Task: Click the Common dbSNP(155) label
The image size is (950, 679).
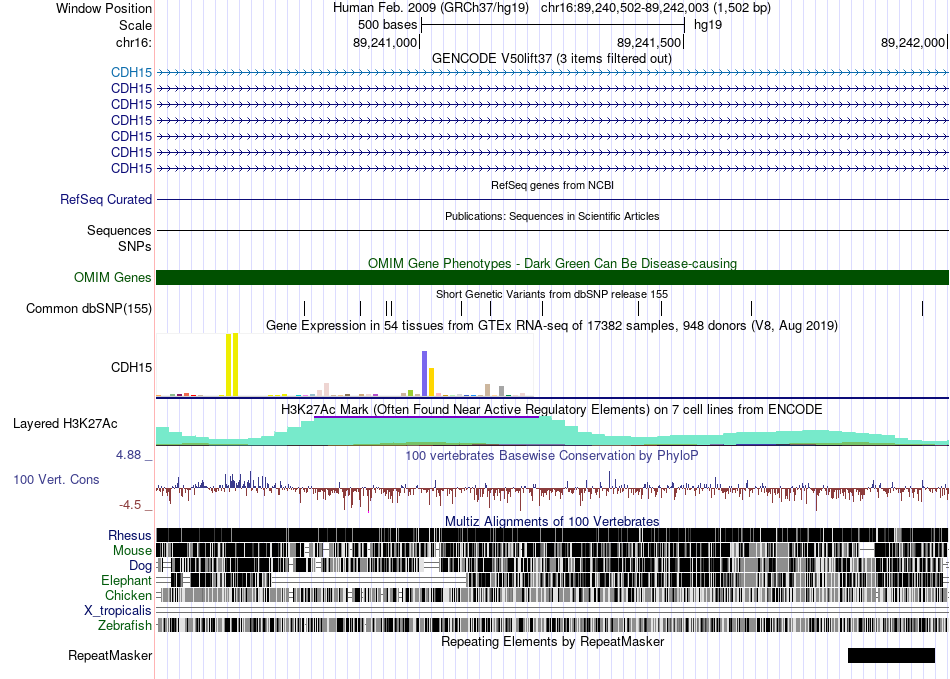Action: (89, 308)
